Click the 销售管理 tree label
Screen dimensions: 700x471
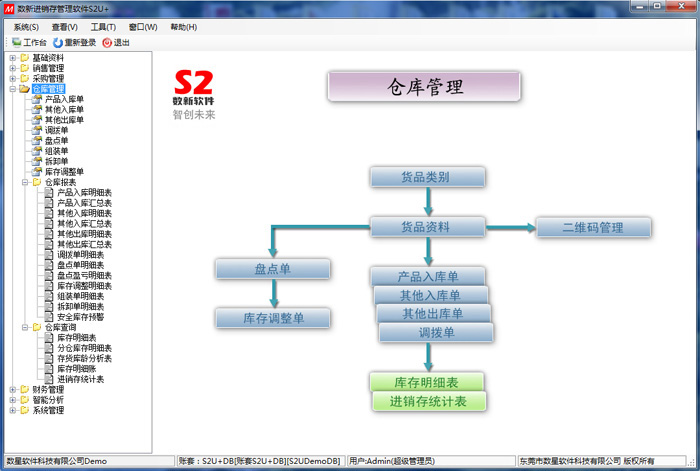48,68
